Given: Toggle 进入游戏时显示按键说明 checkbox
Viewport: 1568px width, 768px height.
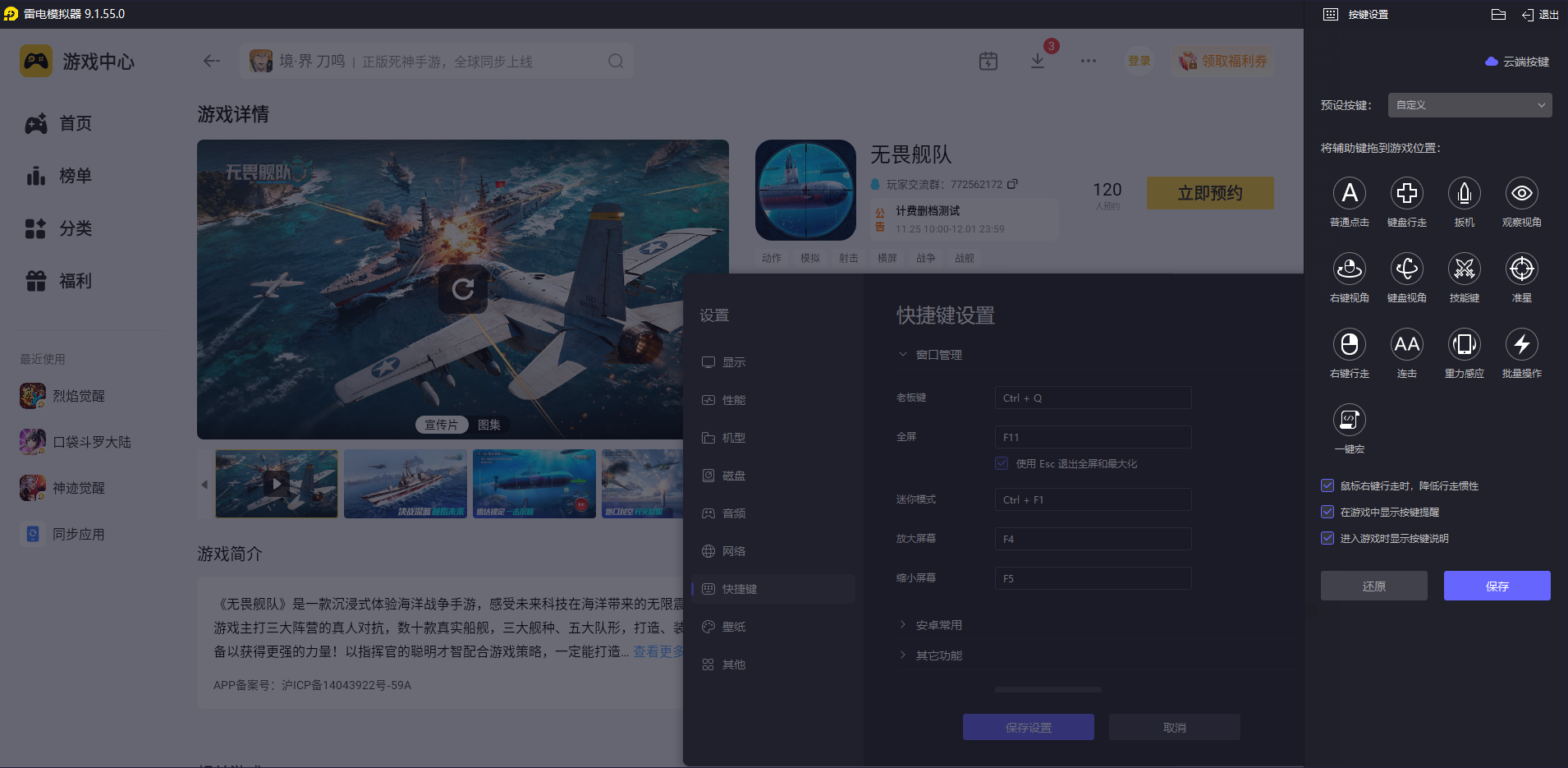Looking at the screenshot, I should coord(1327,538).
